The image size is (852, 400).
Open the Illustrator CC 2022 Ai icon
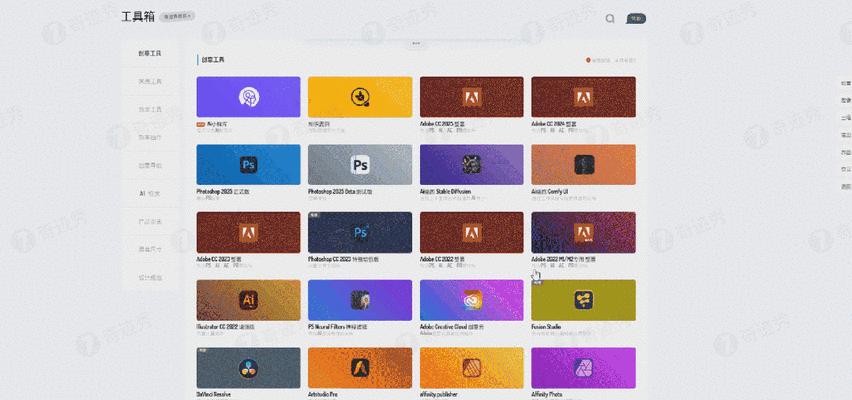249,300
